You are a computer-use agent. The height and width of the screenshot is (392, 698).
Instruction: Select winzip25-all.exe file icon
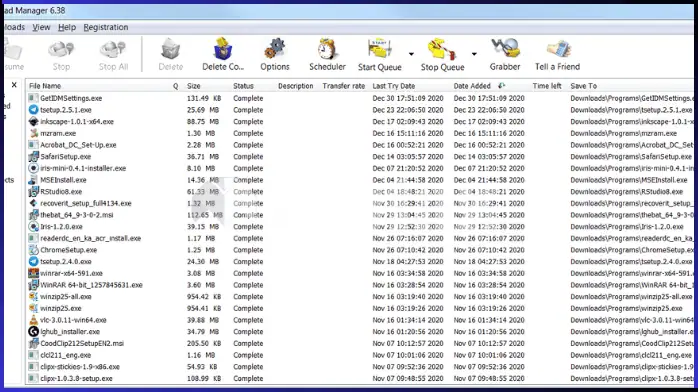tap(33, 297)
